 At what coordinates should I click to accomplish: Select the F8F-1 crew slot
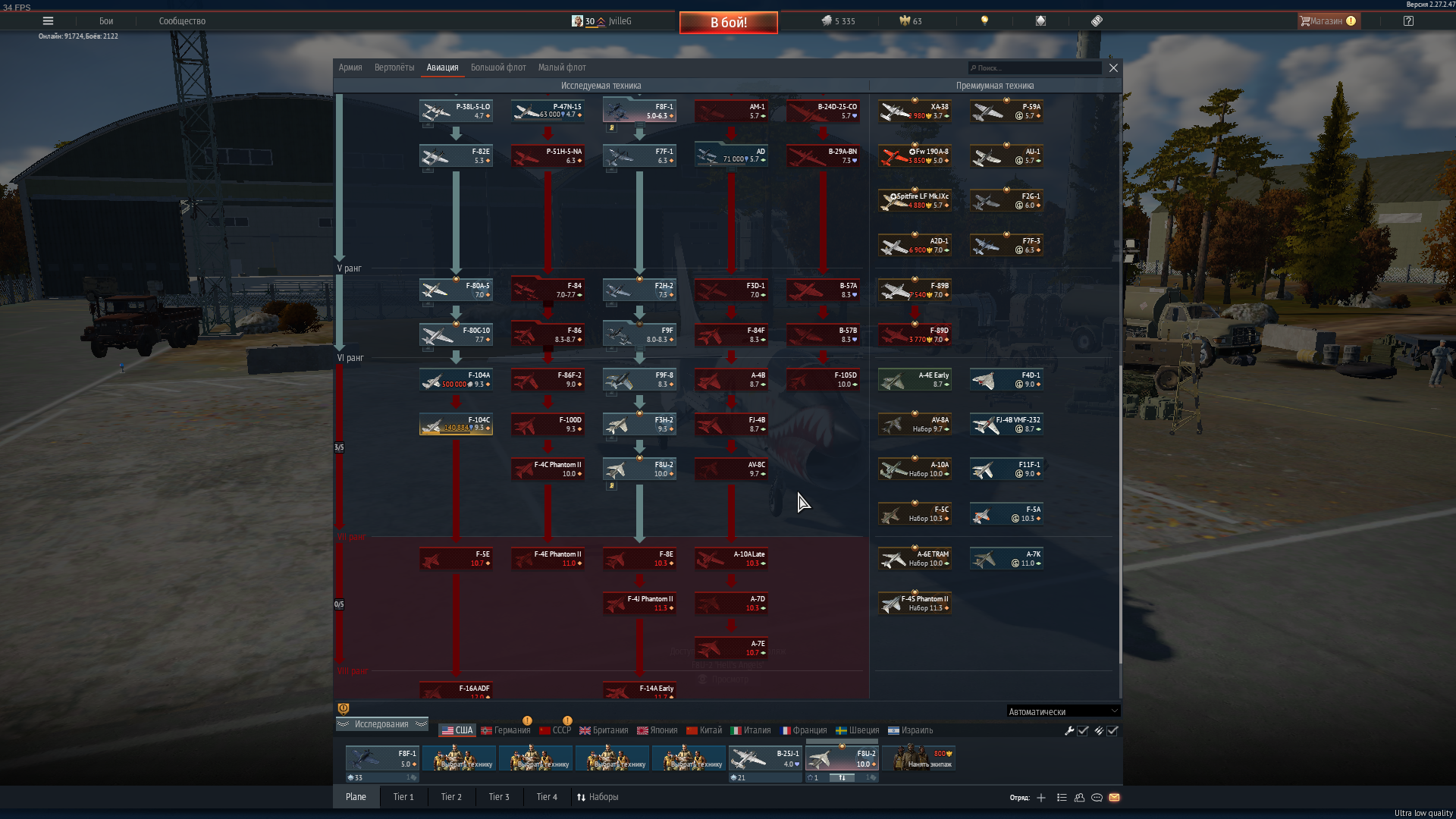pyautogui.click(x=382, y=758)
